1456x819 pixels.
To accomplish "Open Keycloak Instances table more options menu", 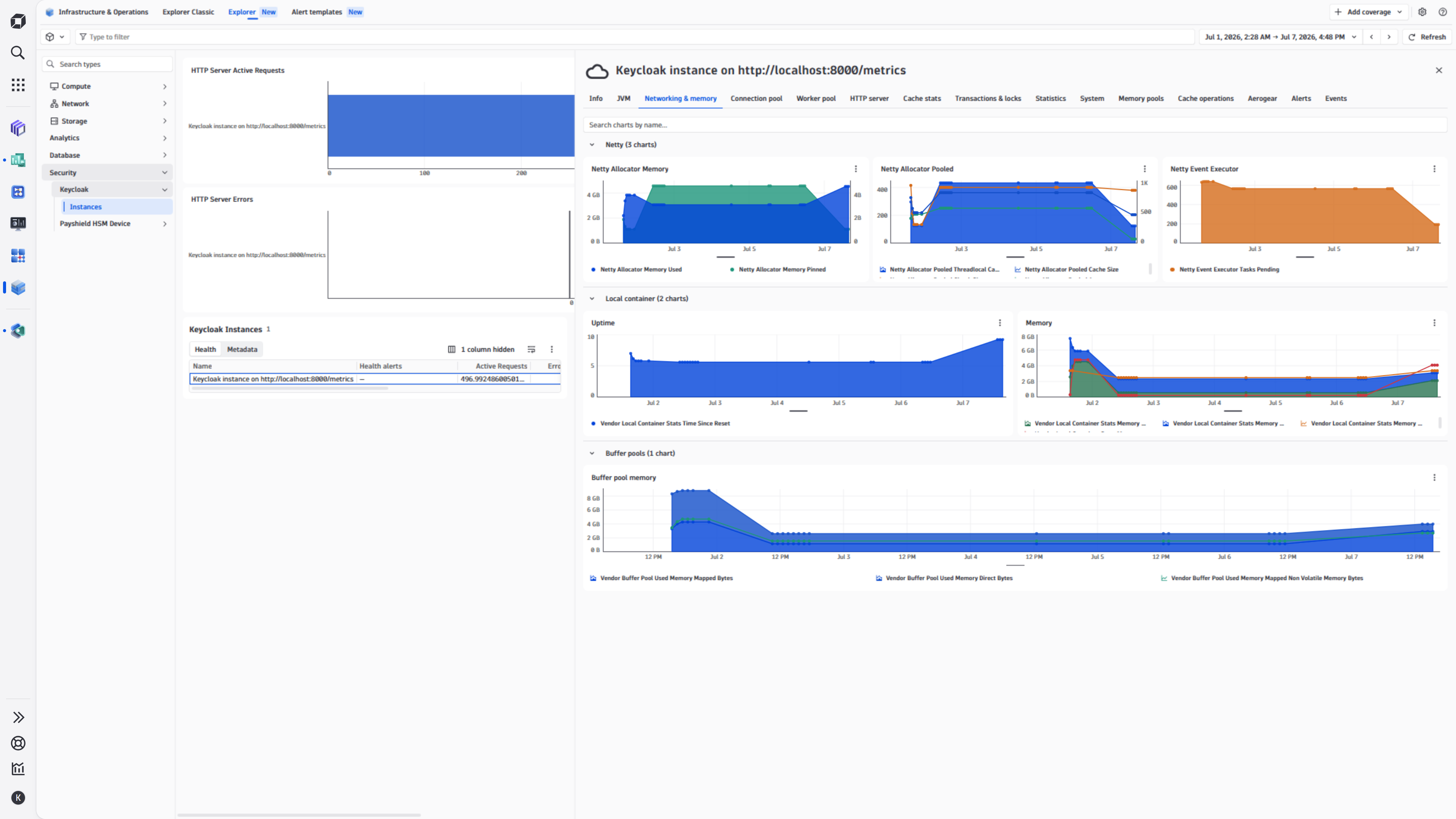I will click(552, 349).
